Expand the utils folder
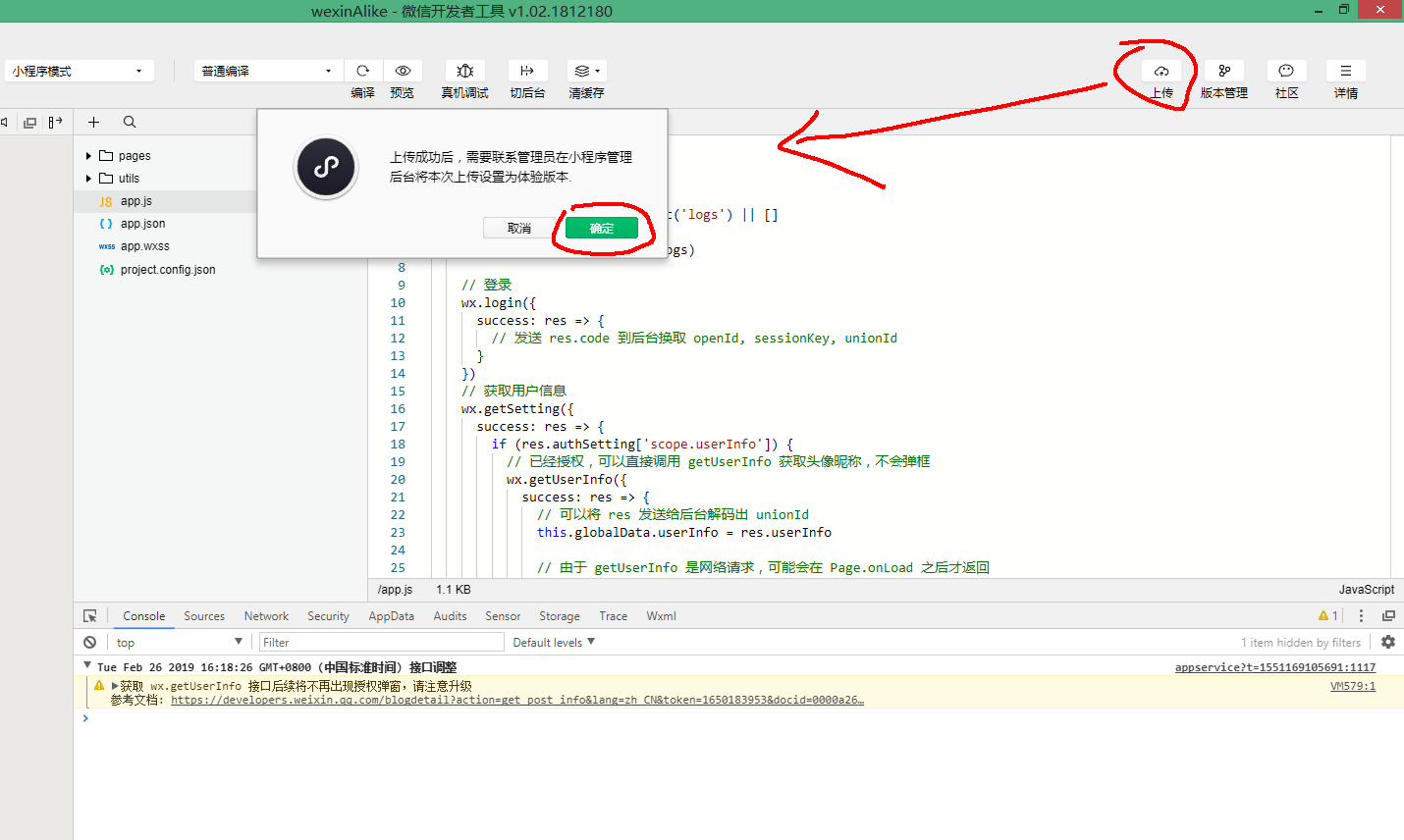Viewport: 1404px width, 840px height. tap(88, 179)
